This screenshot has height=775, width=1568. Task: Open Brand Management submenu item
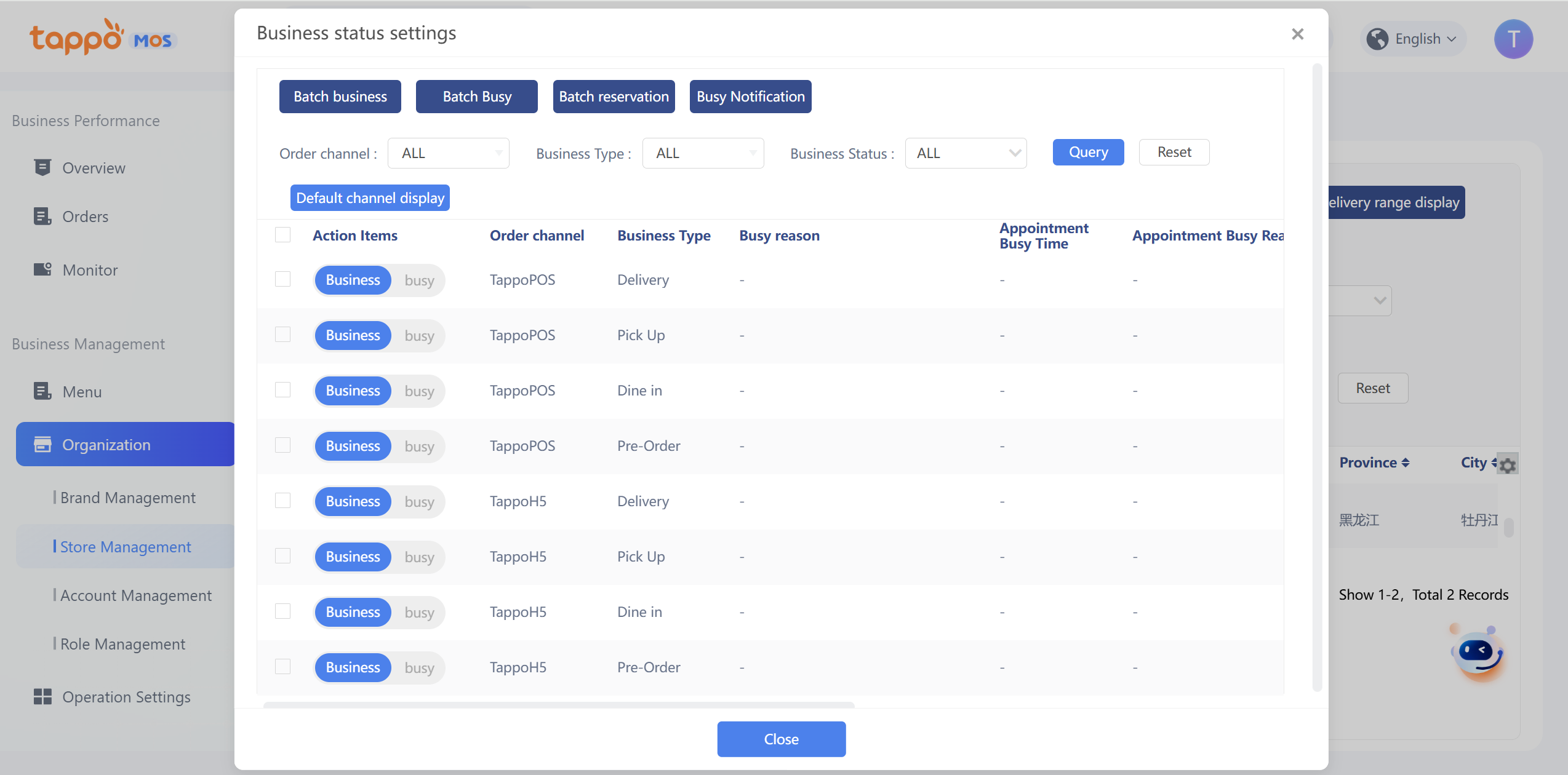pos(127,498)
